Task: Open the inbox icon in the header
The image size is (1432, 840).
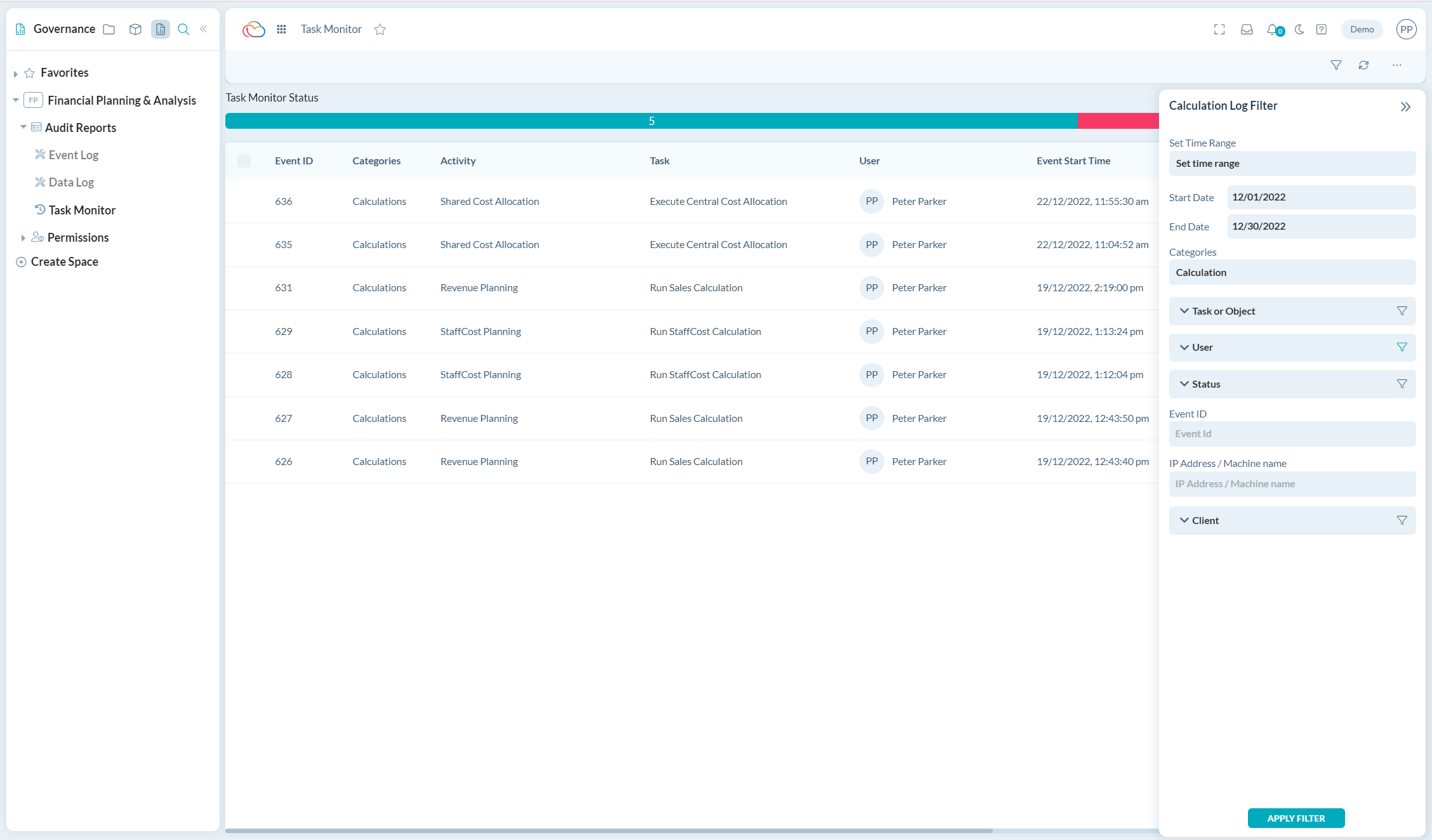Action: pos(1247,29)
